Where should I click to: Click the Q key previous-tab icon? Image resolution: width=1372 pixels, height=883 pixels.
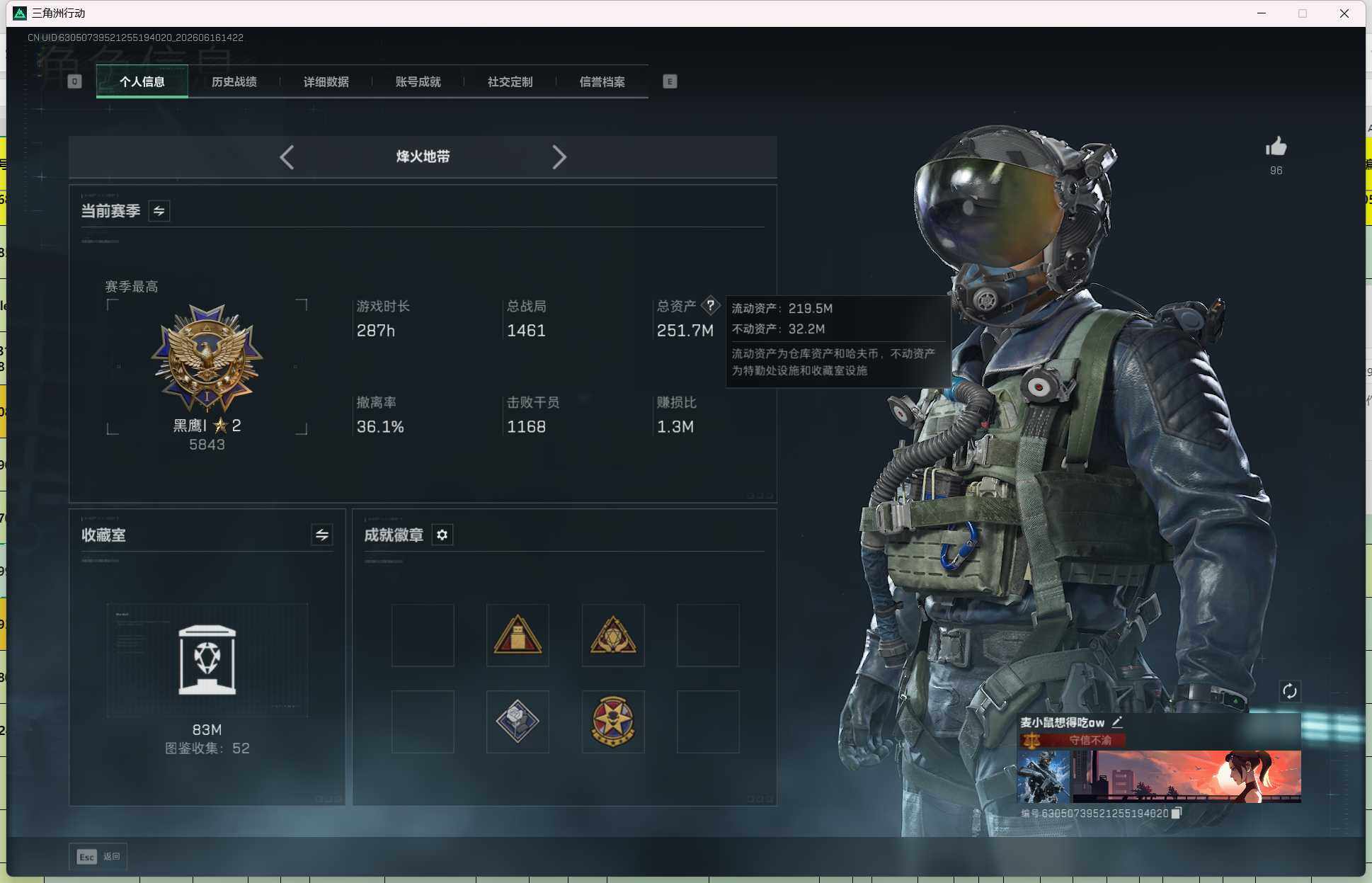74,81
